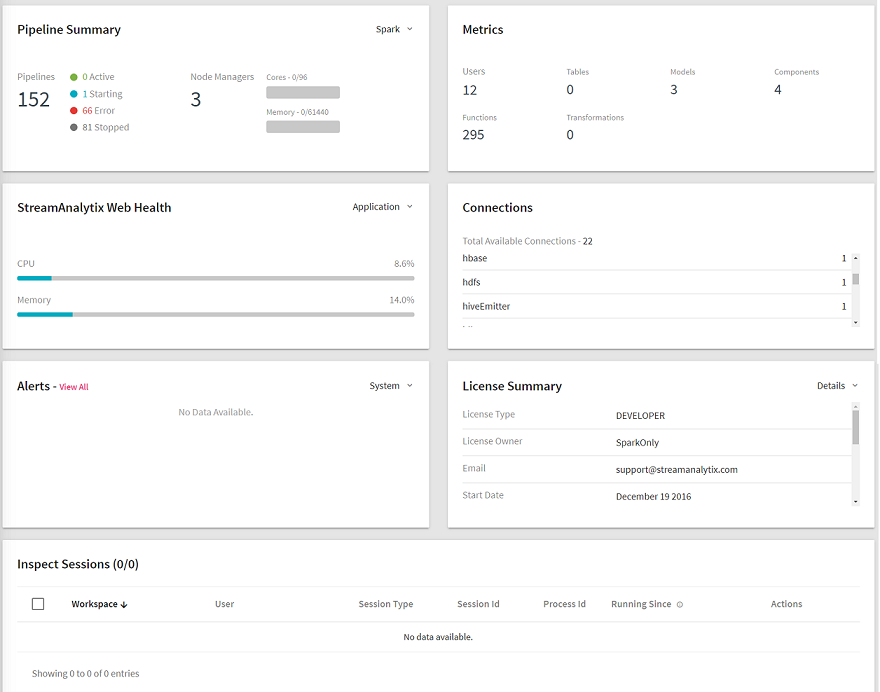This screenshot has height=692, width=880.
Task: Expand the System dropdown in Alerts
Action: pos(391,386)
